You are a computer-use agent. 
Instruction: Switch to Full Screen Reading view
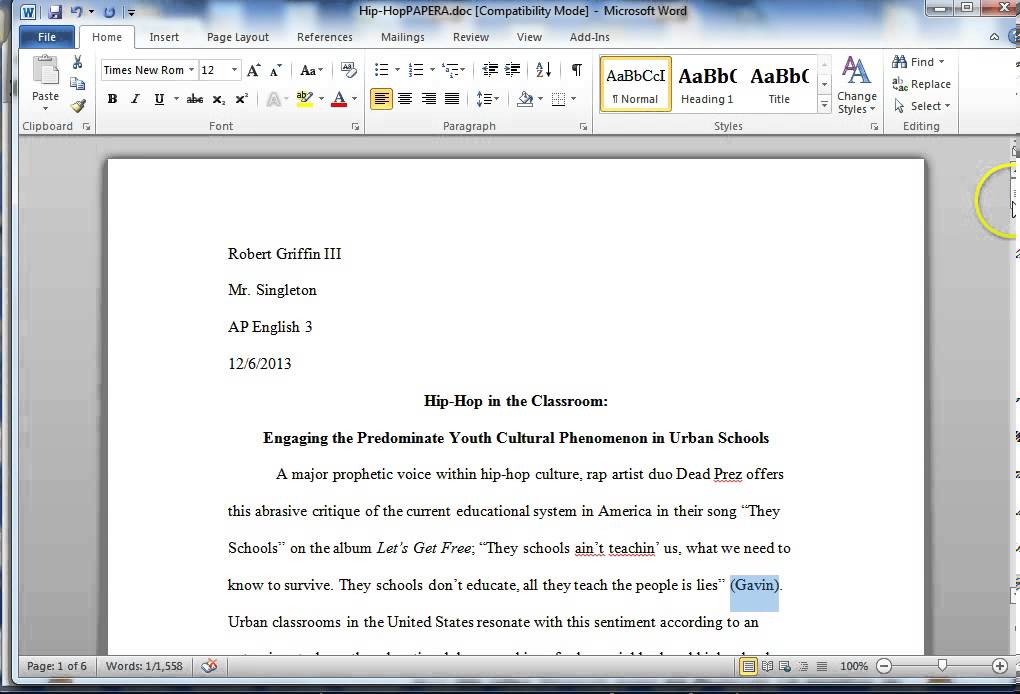pos(768,666)
